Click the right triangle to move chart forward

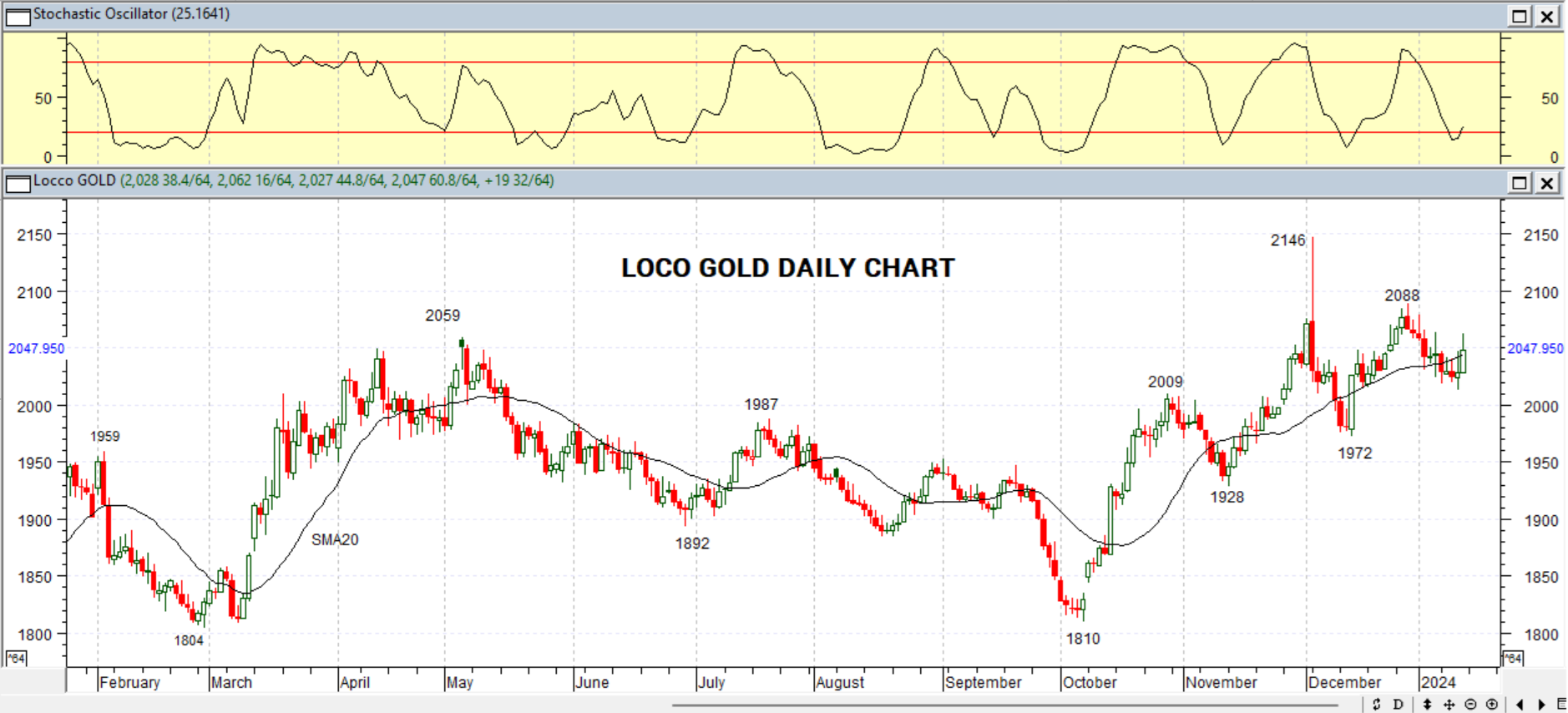[1541, 705]
